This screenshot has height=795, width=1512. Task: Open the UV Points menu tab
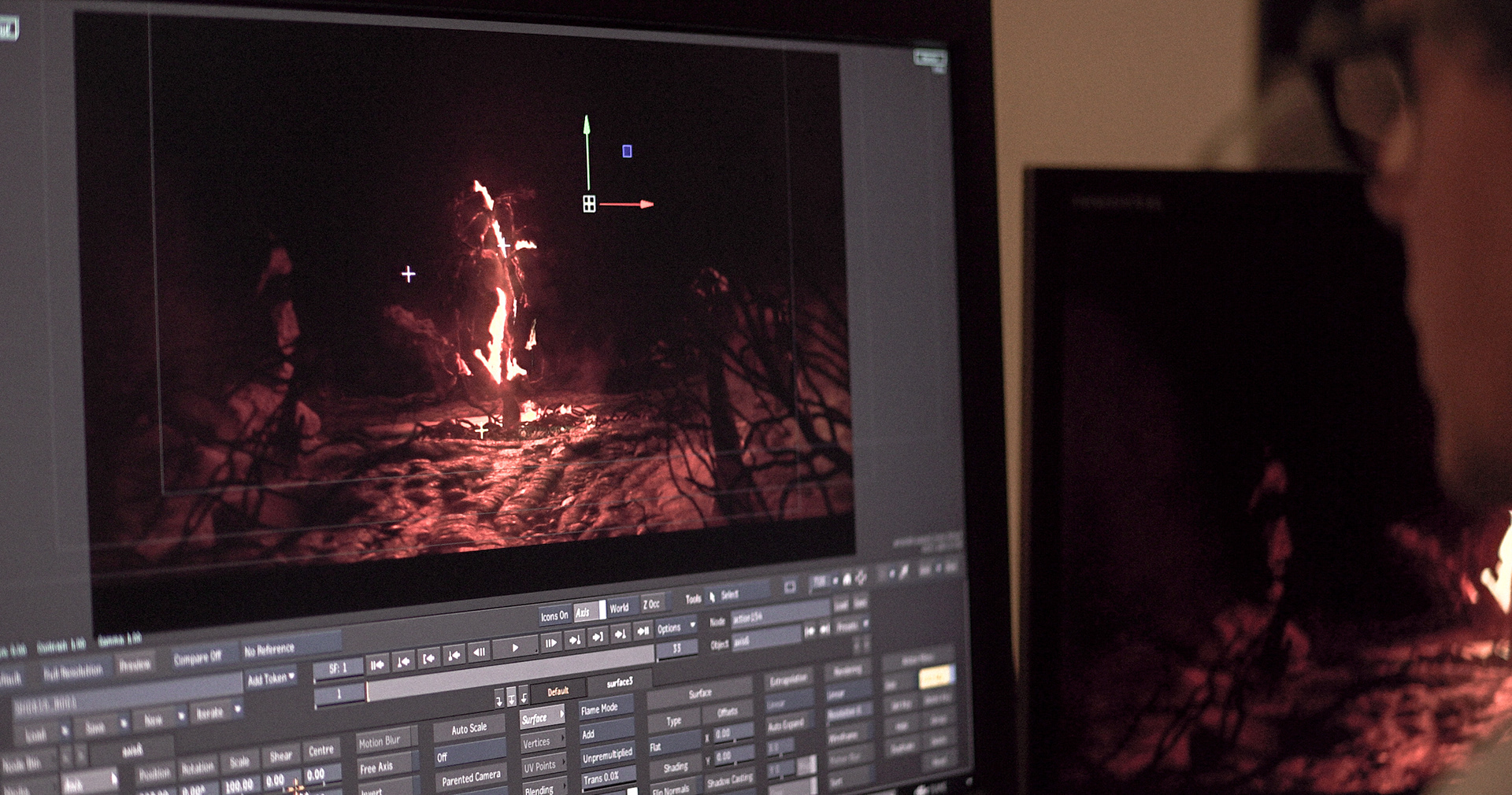pyautogui.click(x=543, y=766)
